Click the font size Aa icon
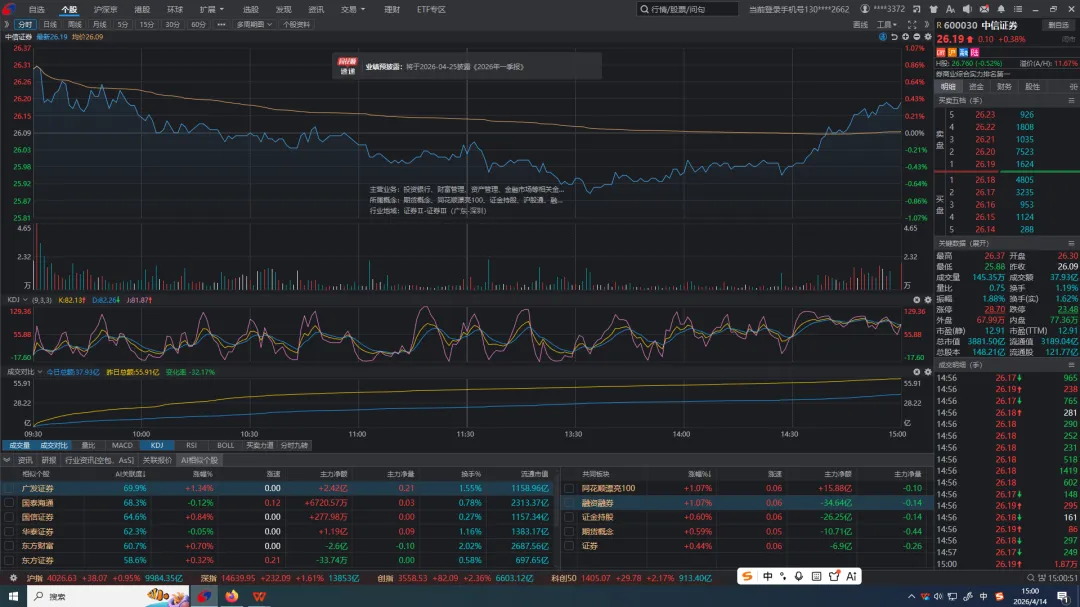This screenshot has width=1080, height=607. pos(950,10)
